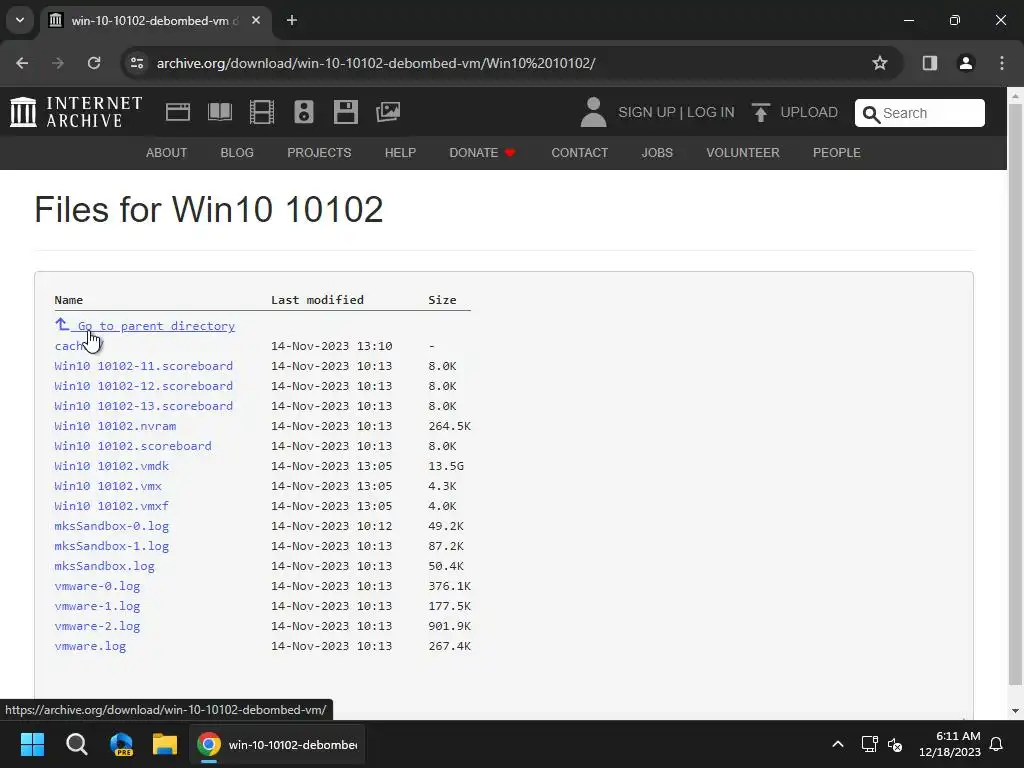Click SIGN UP link

coord(647,112)
